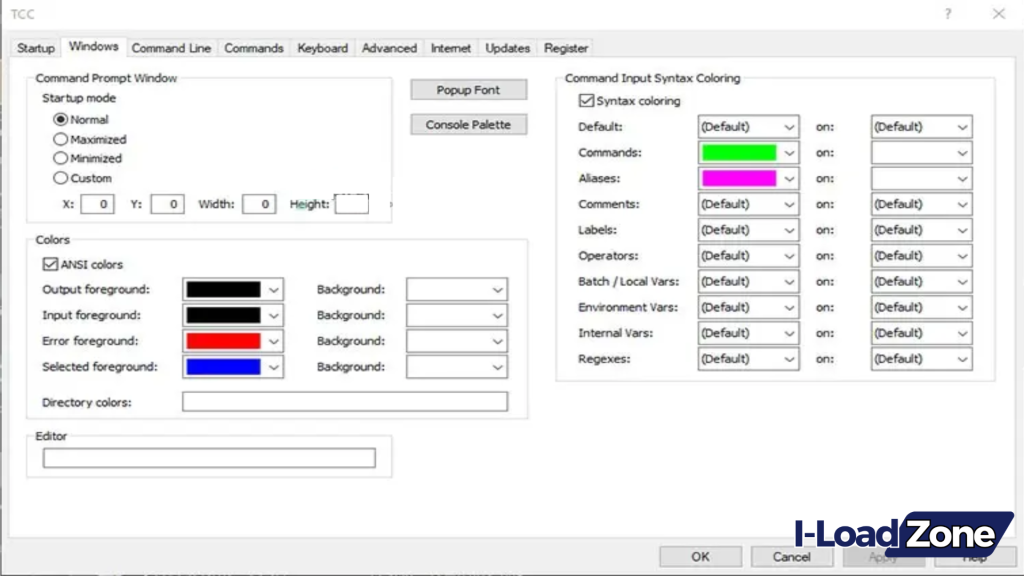This screenshot has height=576, width=1024.
Task: Switch to the Keyboard tab
Action: point(322,47)
